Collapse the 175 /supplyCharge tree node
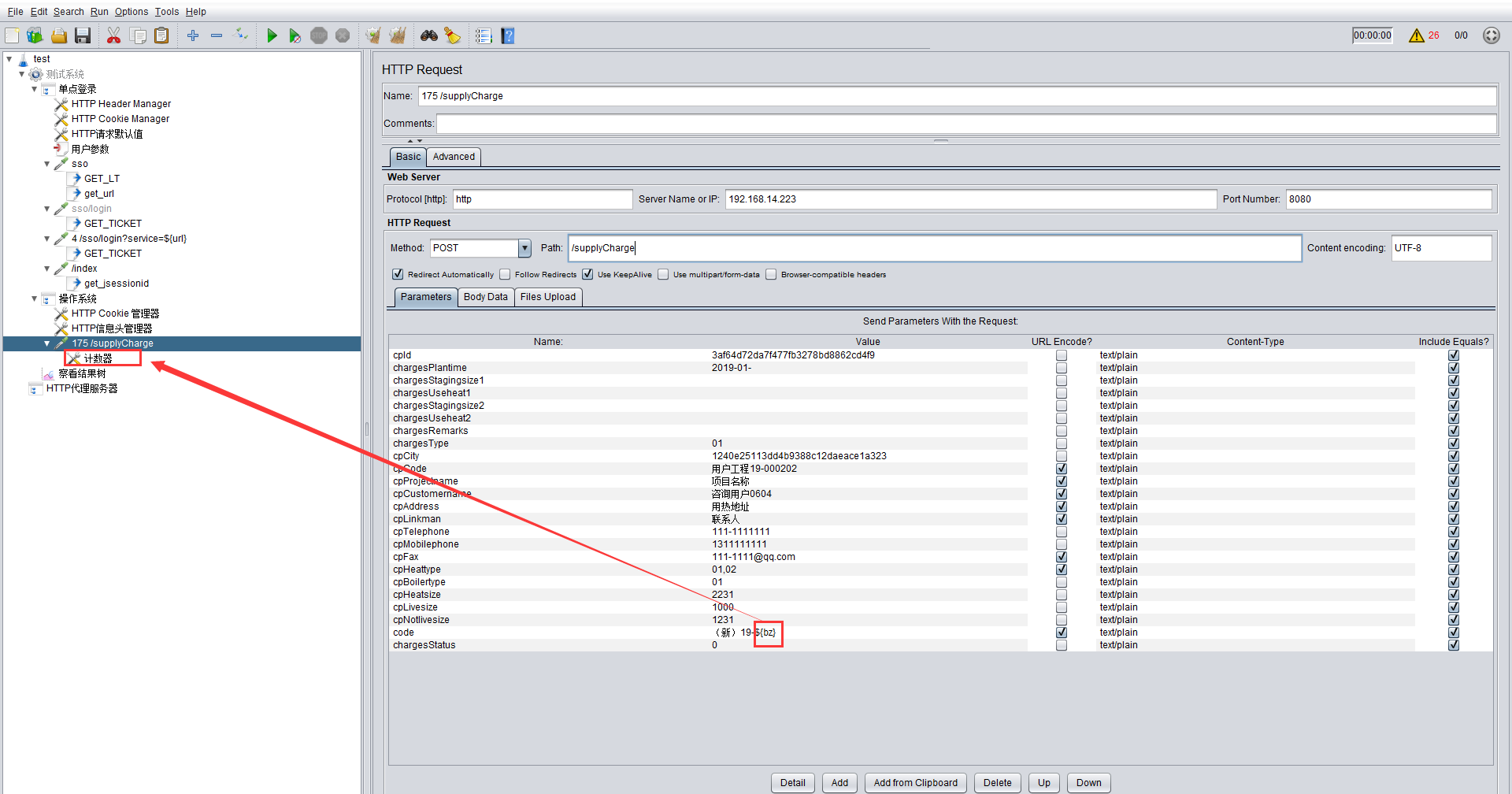 click(47, 343)
